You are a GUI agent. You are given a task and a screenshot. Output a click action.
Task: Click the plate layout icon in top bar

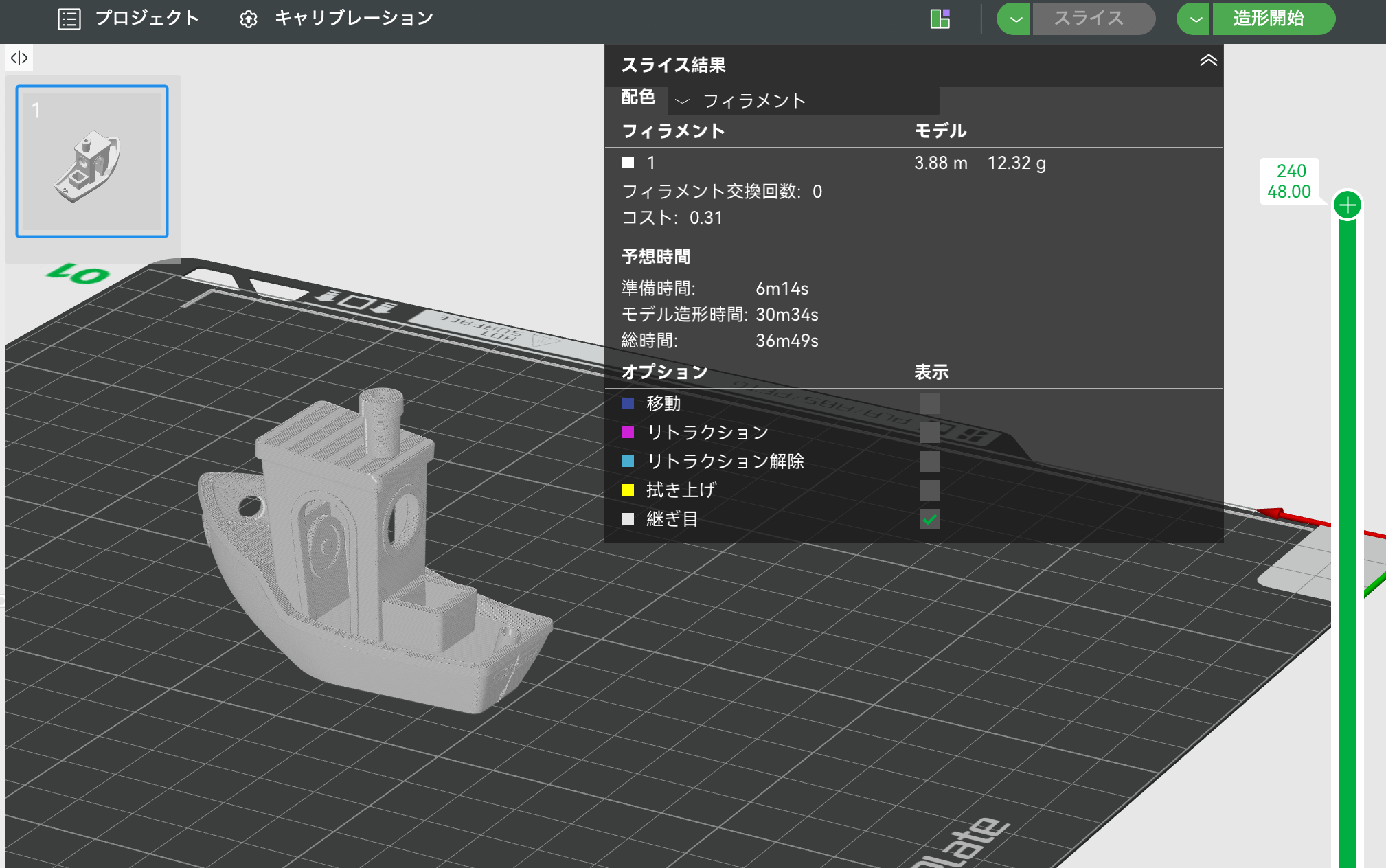pos(940,19)
